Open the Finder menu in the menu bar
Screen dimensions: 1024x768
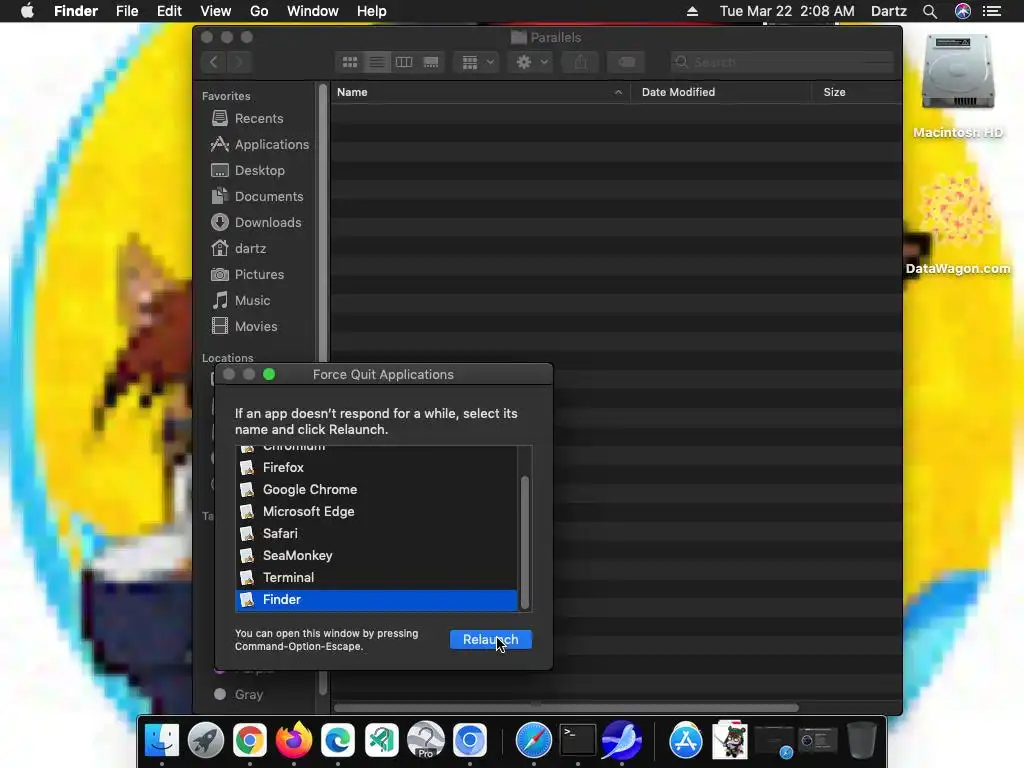[x=76, y=11]
